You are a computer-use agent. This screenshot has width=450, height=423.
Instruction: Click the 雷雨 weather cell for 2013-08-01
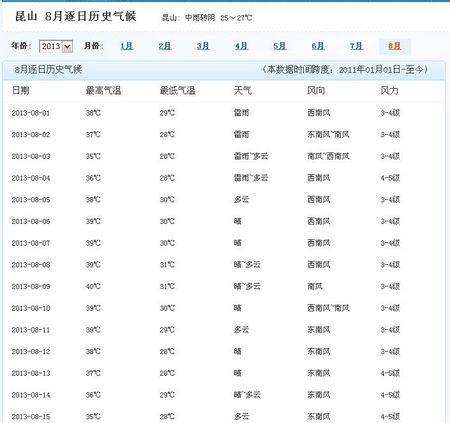click(x=241, y=113)
